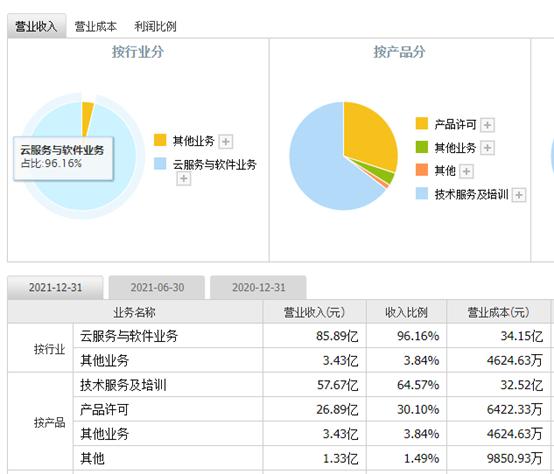Viewport: 554px width, 474px height.
Task: Click plus icon next to 其他 legend entry
Action: (466, 171)
